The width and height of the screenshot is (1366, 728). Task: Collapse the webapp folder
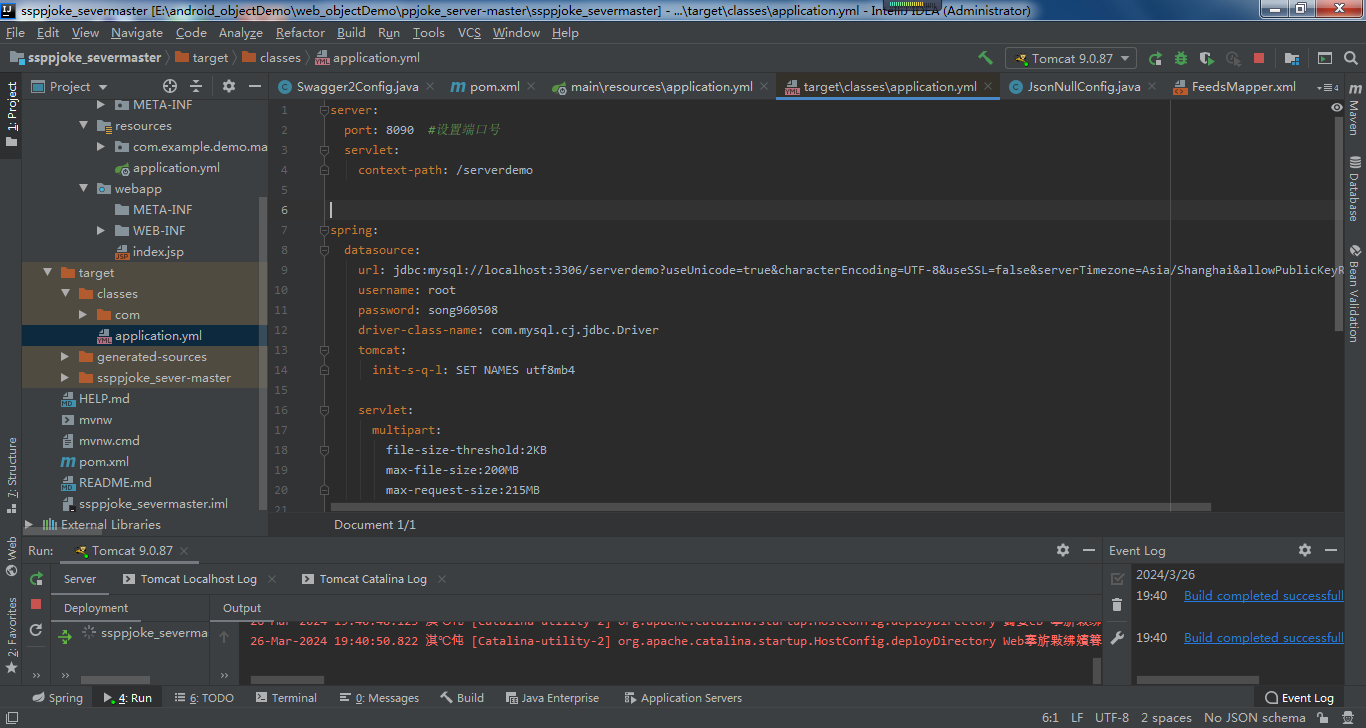click(83, 188)
